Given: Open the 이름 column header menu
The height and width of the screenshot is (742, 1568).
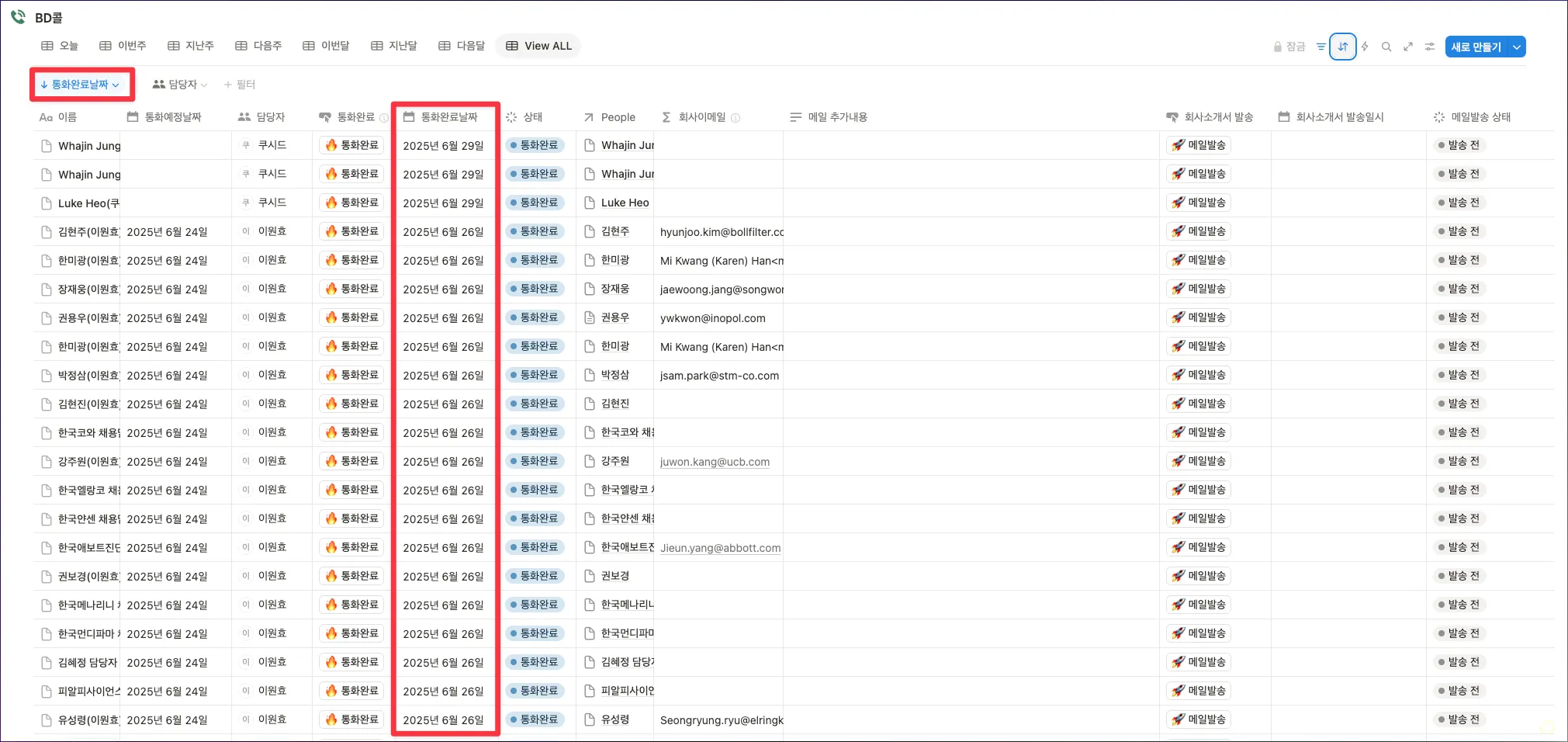Looking at the screenshot, I should pos(76,117).
